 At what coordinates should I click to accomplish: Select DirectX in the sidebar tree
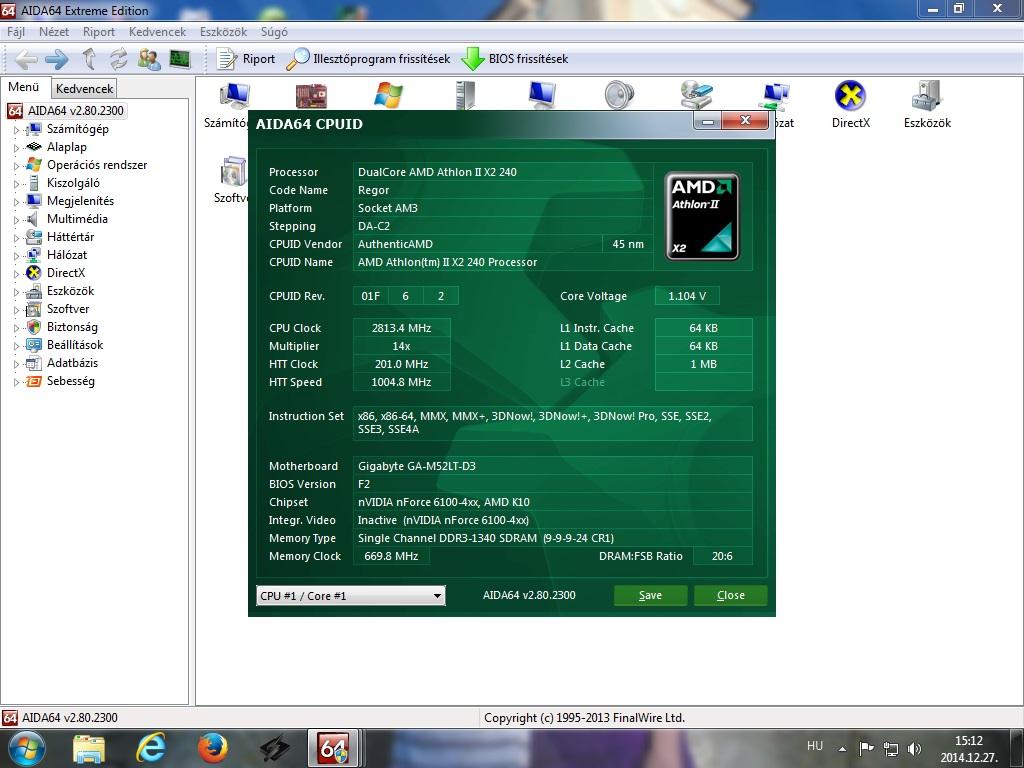tap(65, 273)
